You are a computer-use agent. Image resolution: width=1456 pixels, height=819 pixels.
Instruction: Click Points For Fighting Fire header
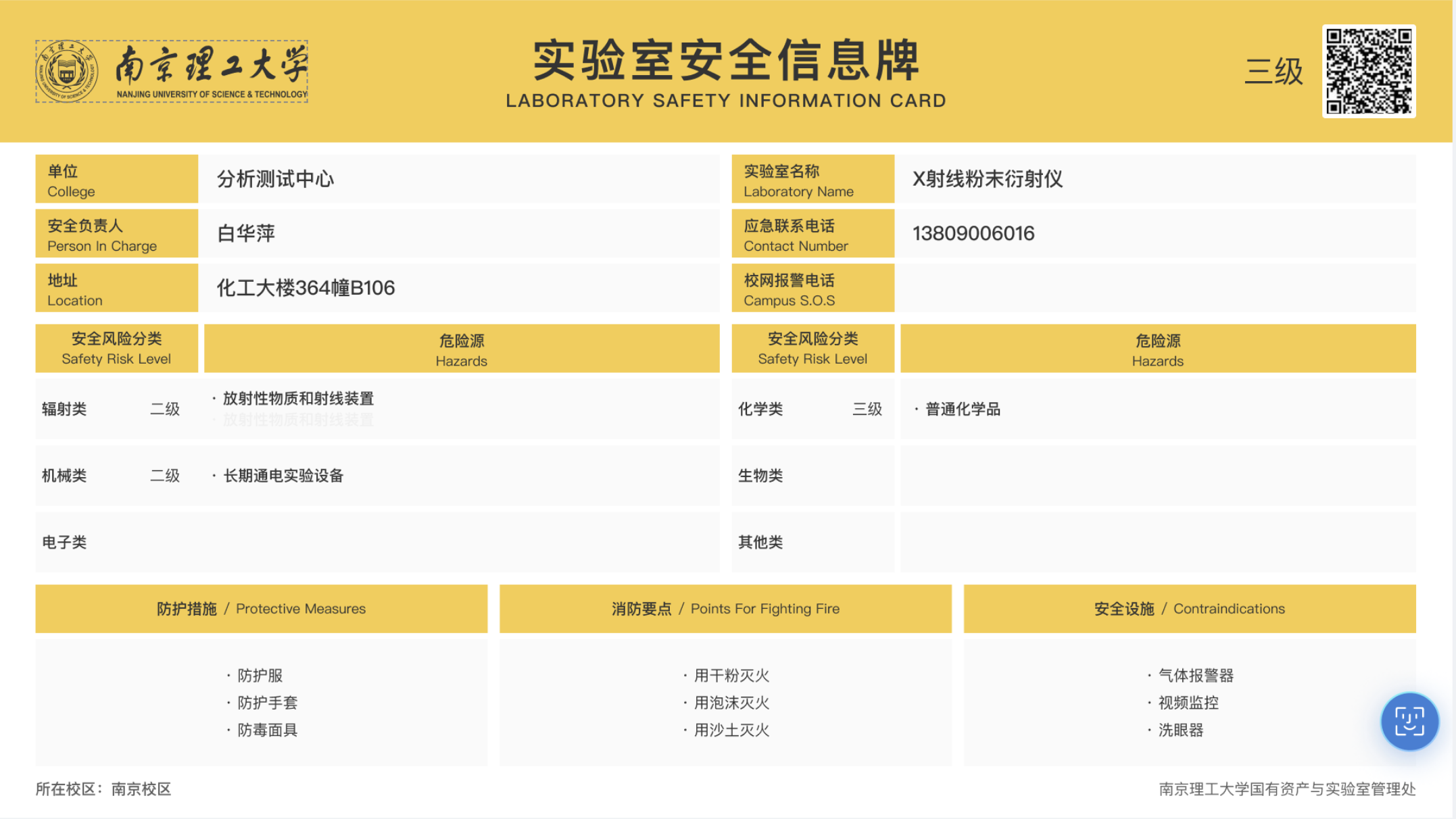[725, 609]
